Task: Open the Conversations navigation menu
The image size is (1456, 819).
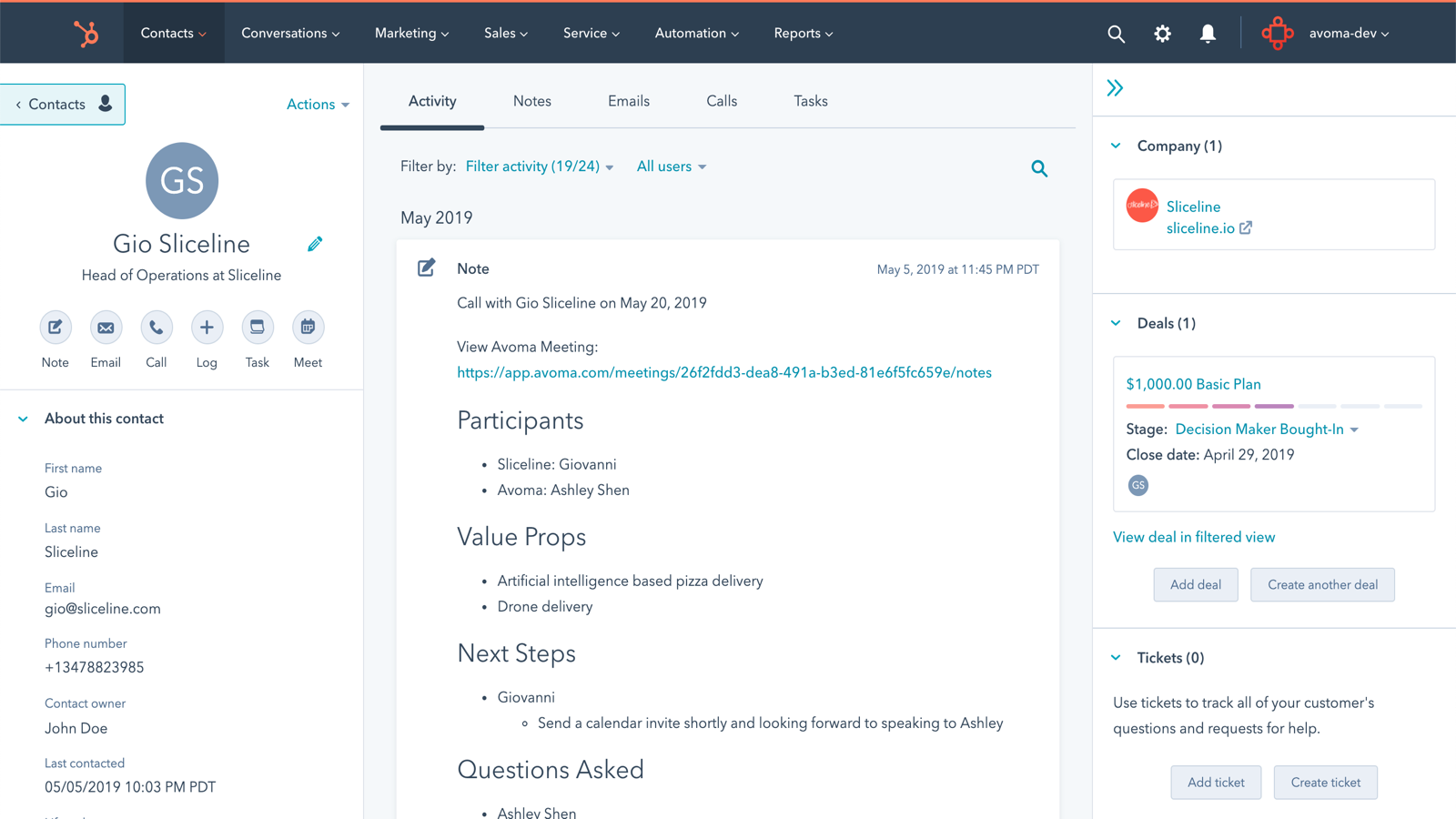Action: coord(290,34)
